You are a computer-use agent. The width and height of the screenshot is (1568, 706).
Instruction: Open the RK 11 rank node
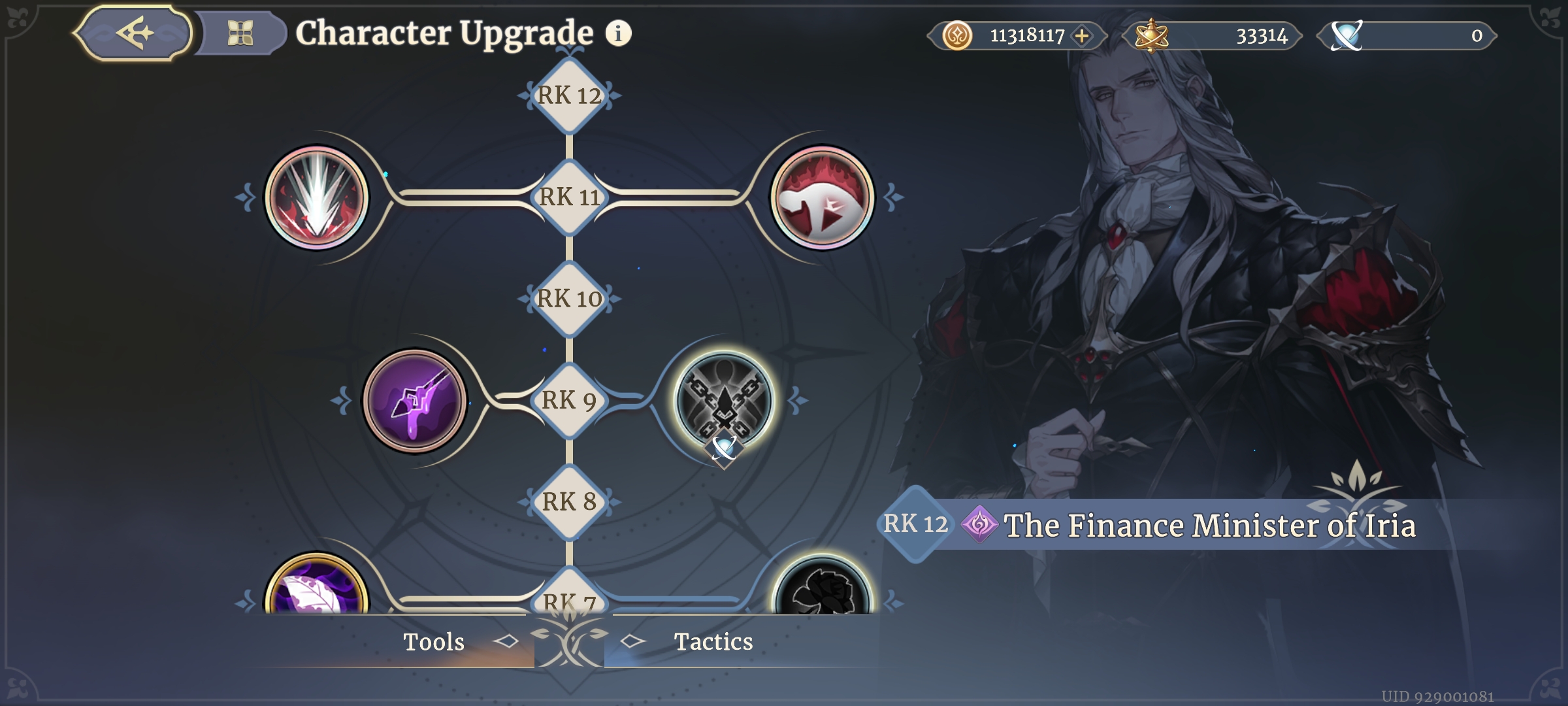click(569, 197)
